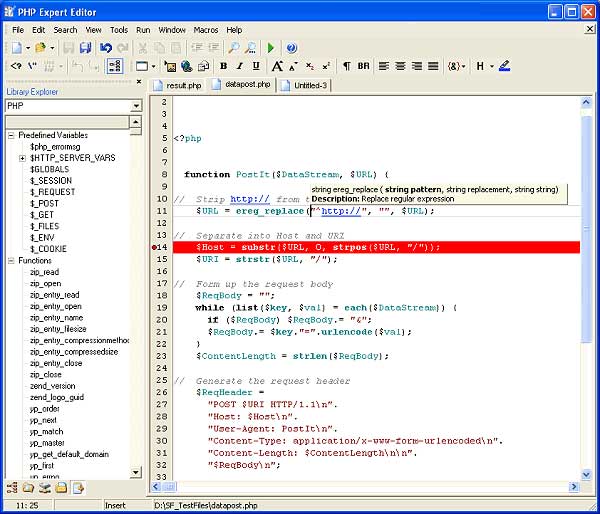This screenshot has width=600, height=514.
Task: Insert BR line break tag
Action: coord(364,66)
